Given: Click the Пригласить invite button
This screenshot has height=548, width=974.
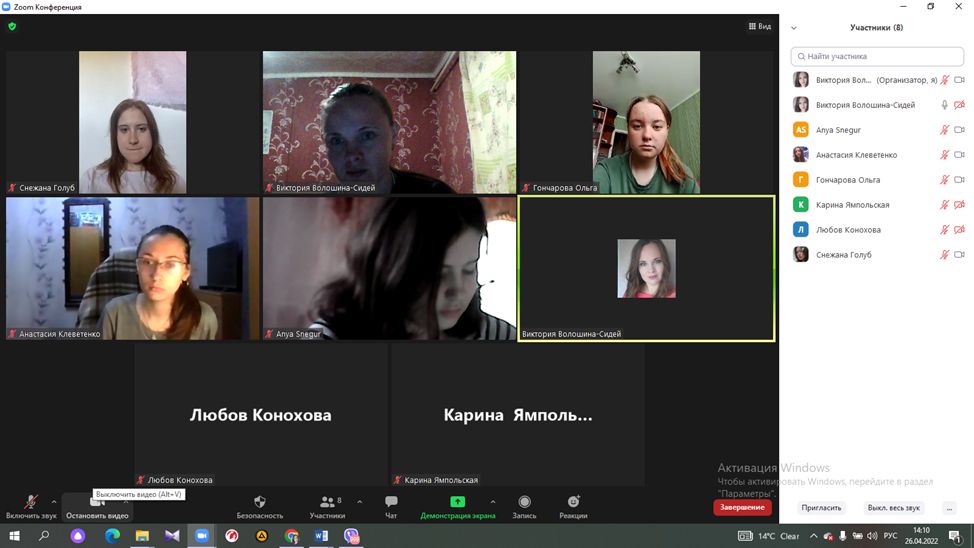Looking at the screenshot, I should (x=821, y=508).
